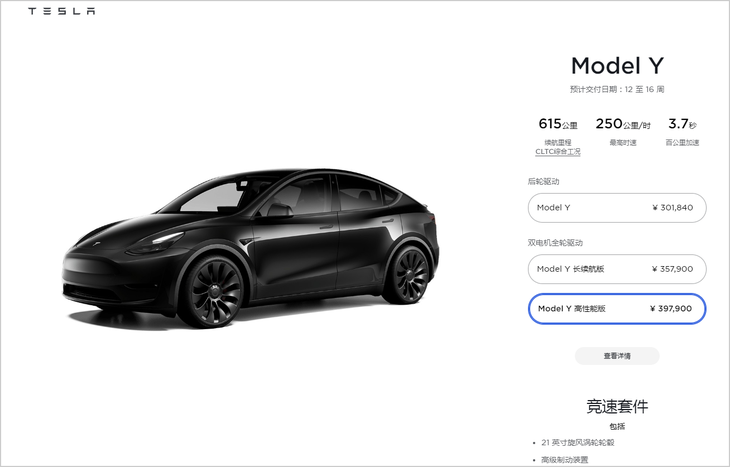Select Model Y 高性能版 ¥397,900 option
The height and width of the screenshot is (467, 730).
617,309
